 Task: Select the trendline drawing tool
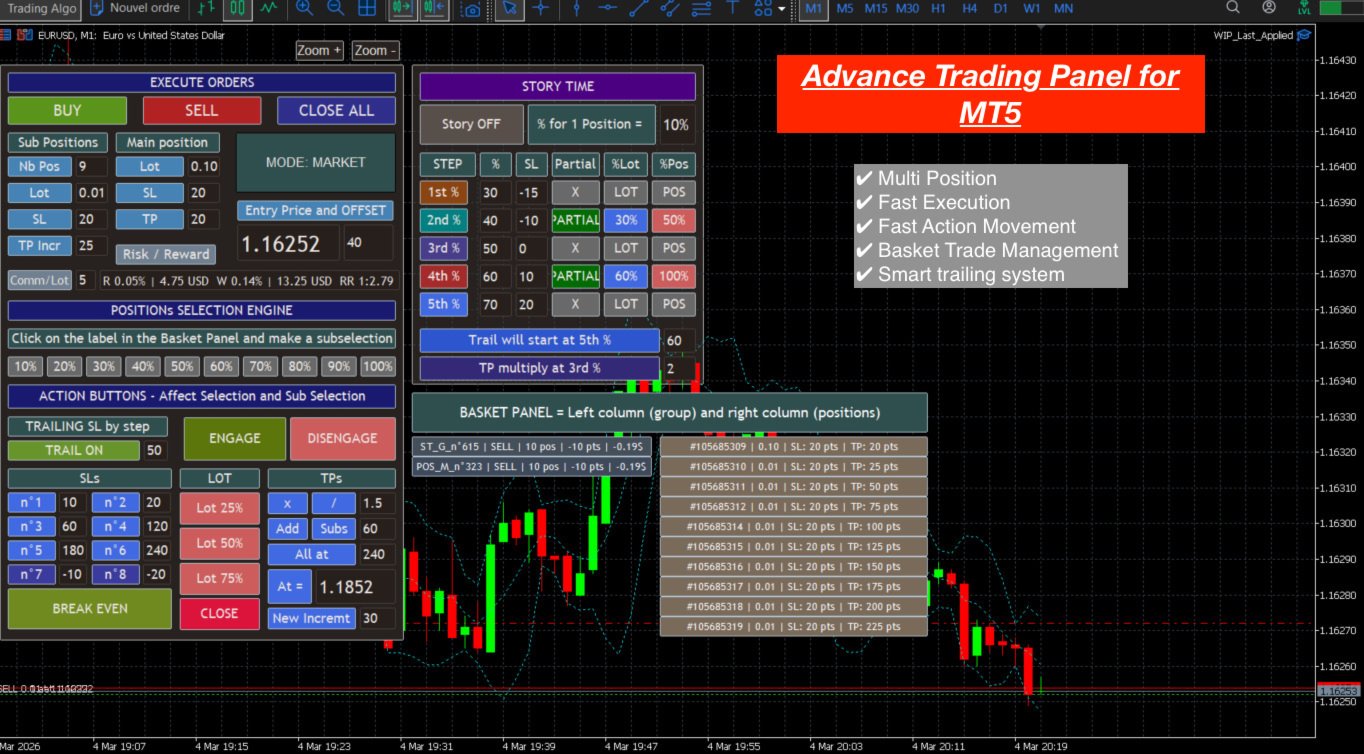pyautogui.click(x=639, y=8)
